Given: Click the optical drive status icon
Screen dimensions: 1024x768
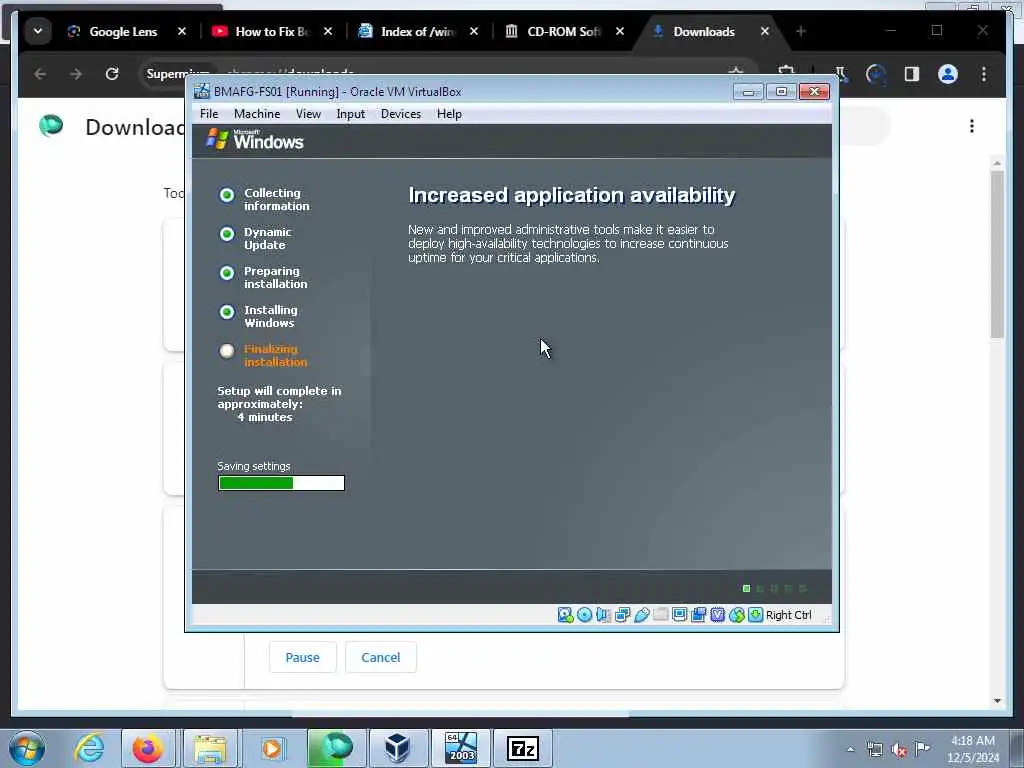Looking at the screenshot, I should [584, 615].
